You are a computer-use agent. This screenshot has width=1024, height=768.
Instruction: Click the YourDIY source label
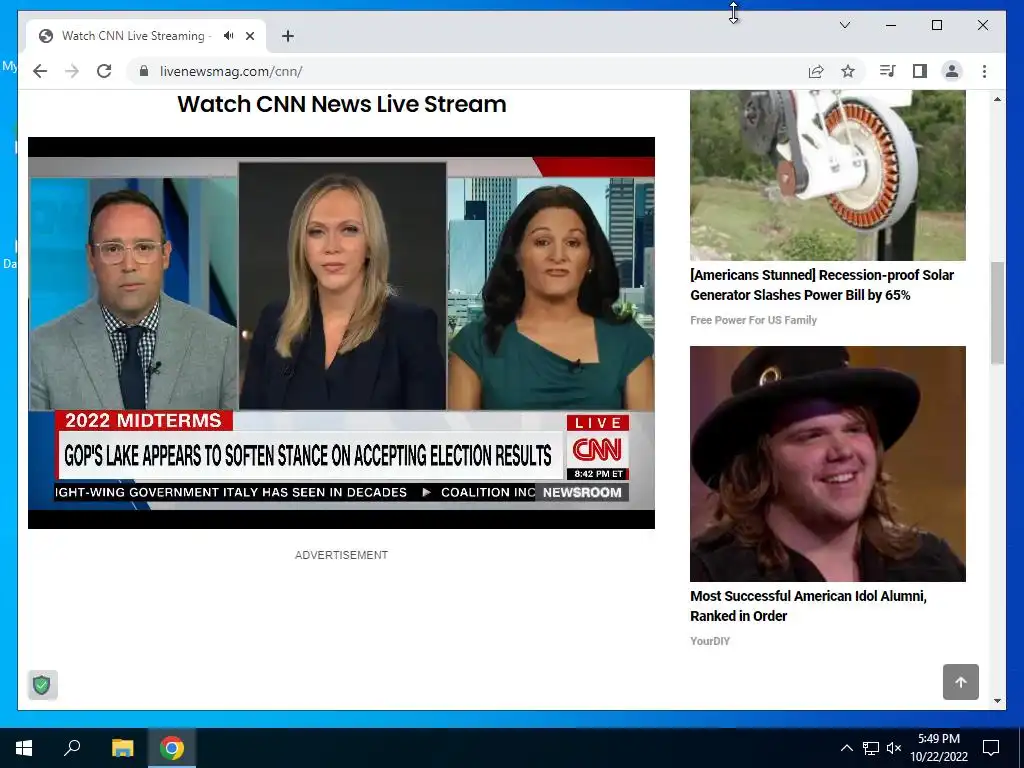tap(710, 641)
